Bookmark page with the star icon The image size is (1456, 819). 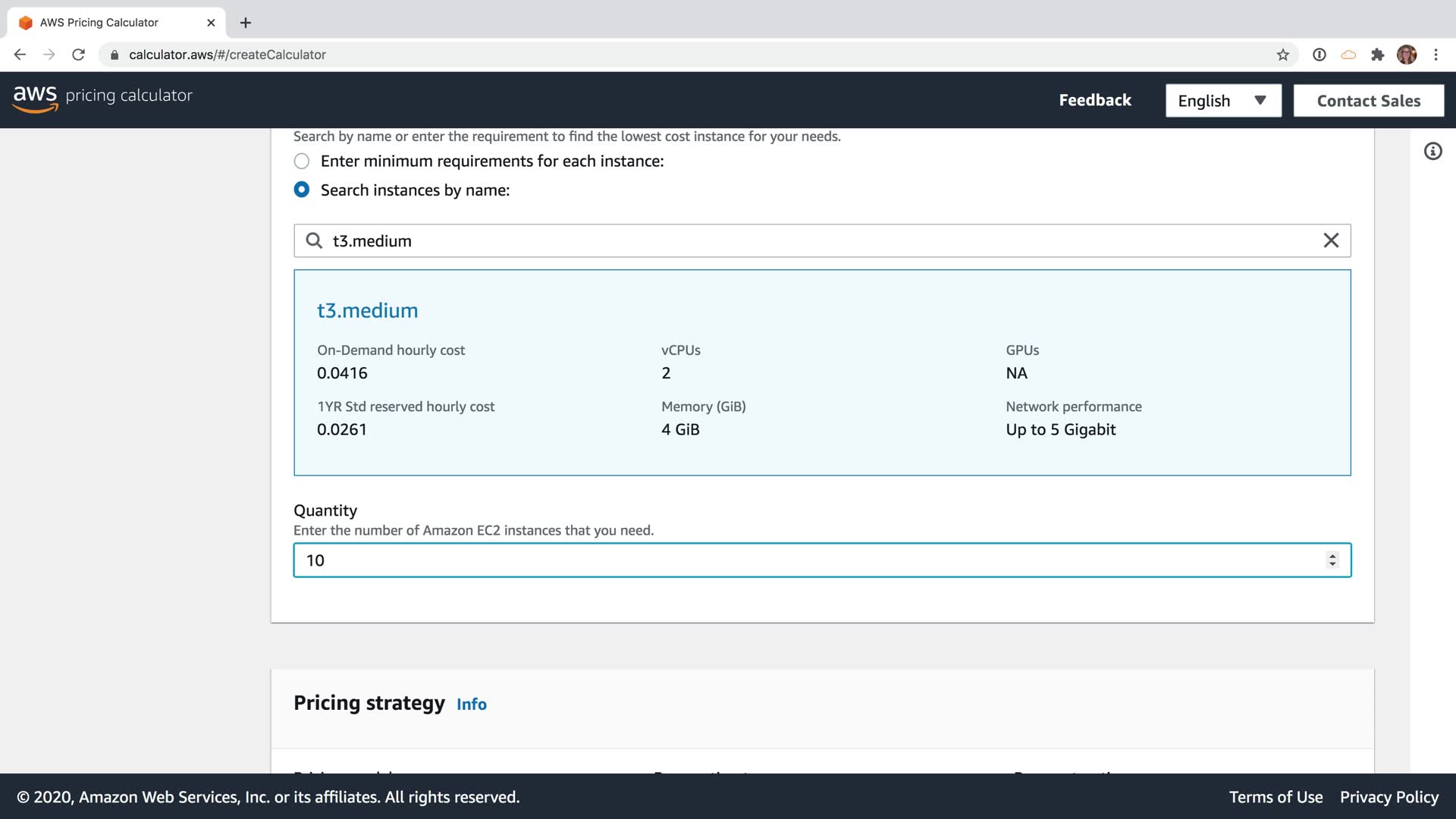coord(1282,55)
